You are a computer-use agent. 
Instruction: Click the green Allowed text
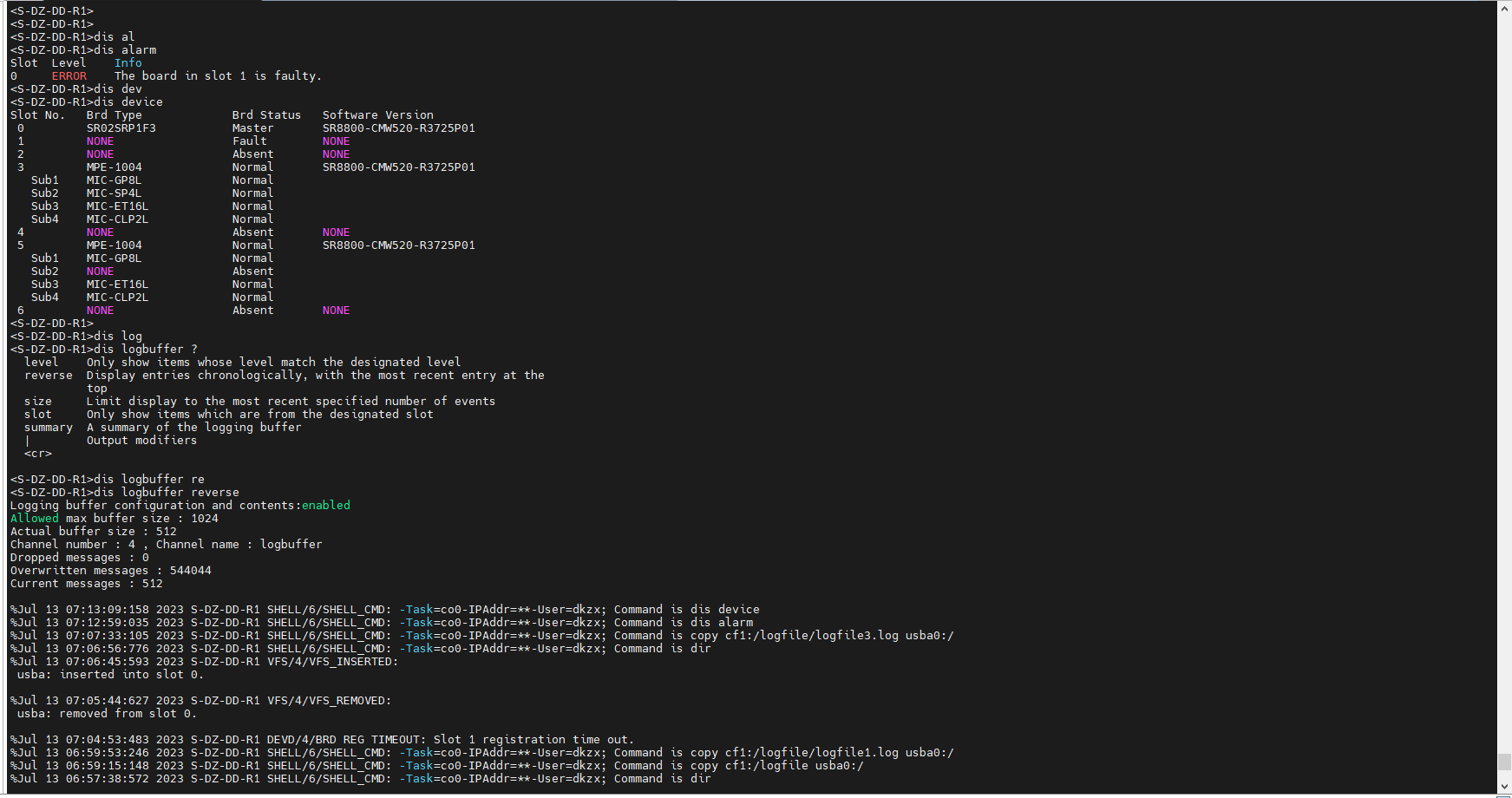(35, 519)
